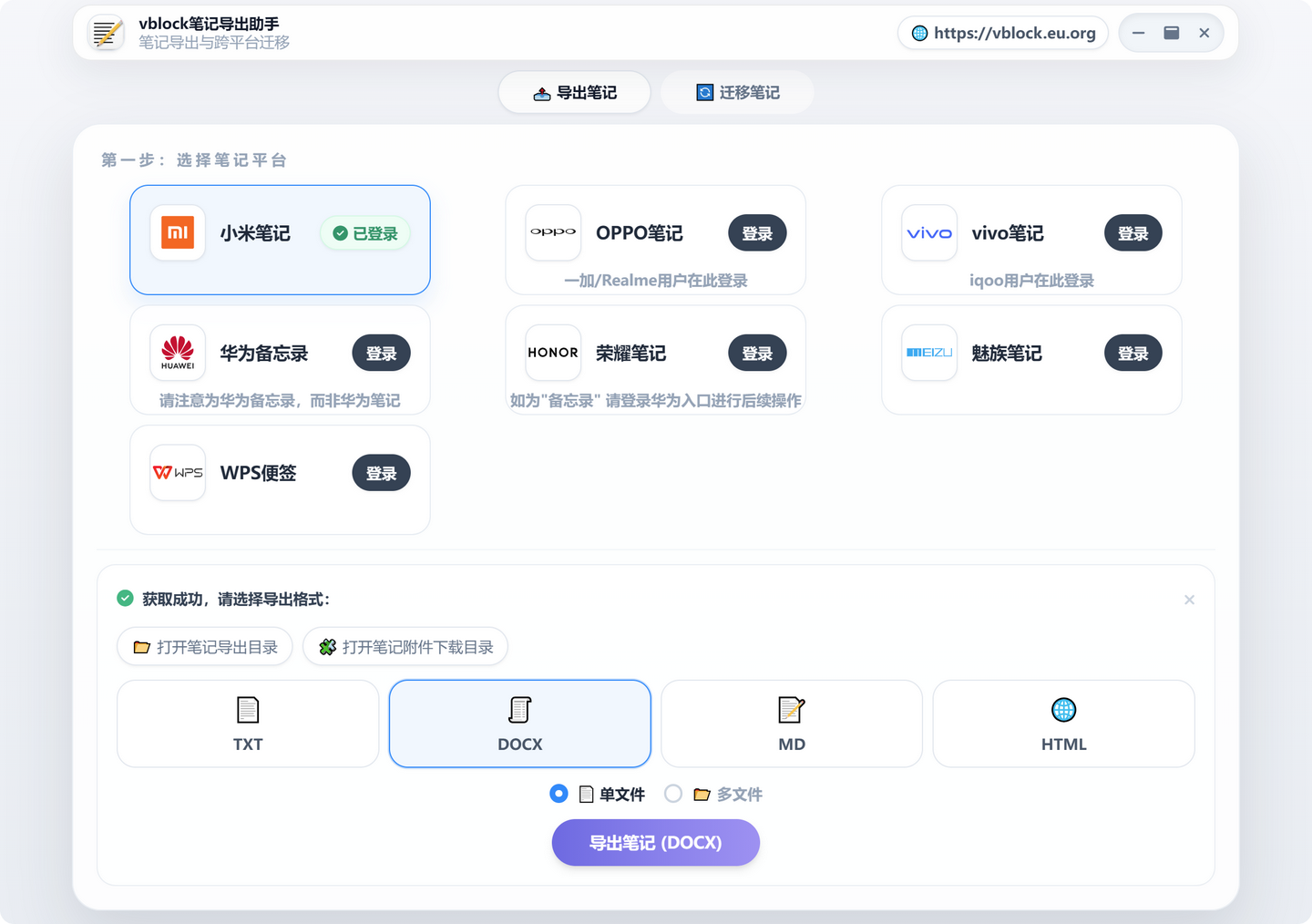
Task: Close the vblock window
Action: coord(1204,33)
